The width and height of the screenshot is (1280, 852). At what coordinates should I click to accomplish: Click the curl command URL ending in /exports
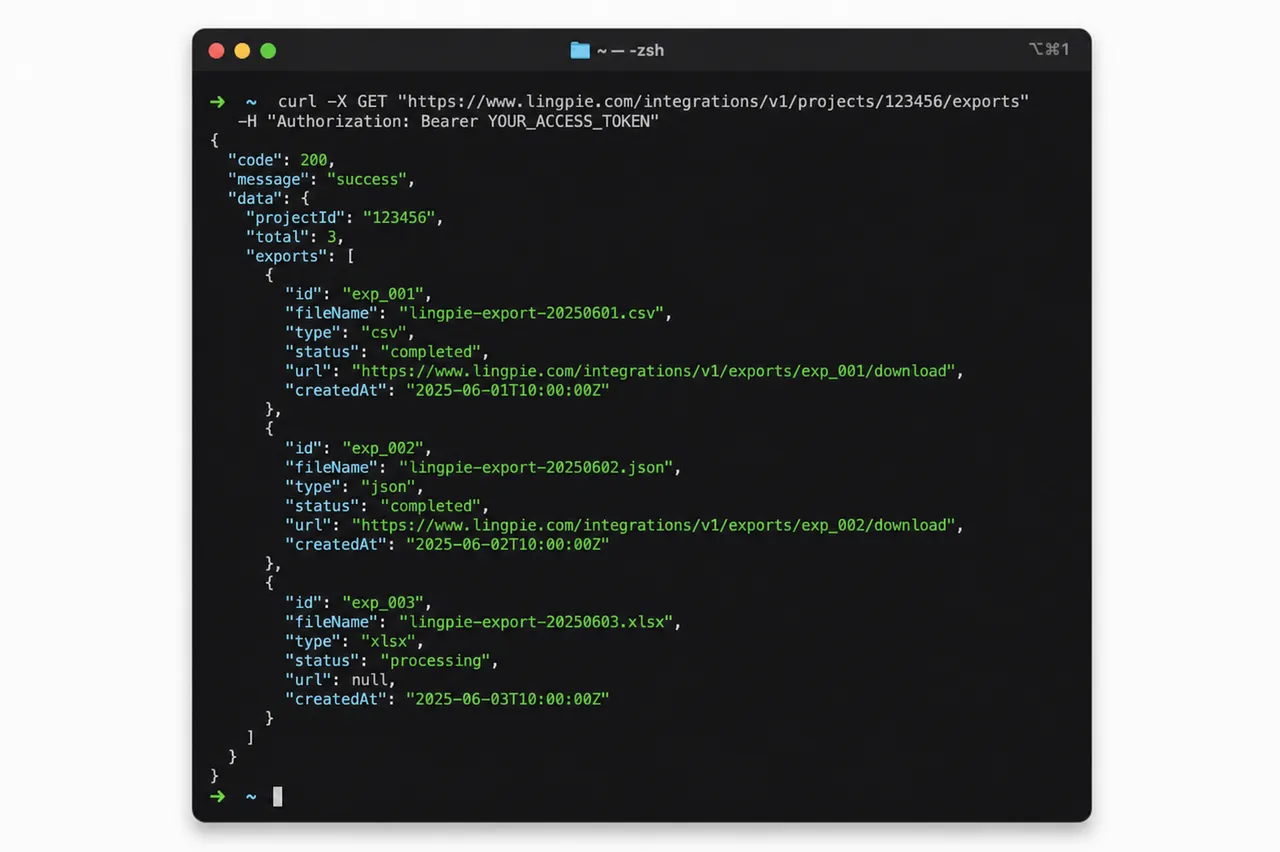713,102
